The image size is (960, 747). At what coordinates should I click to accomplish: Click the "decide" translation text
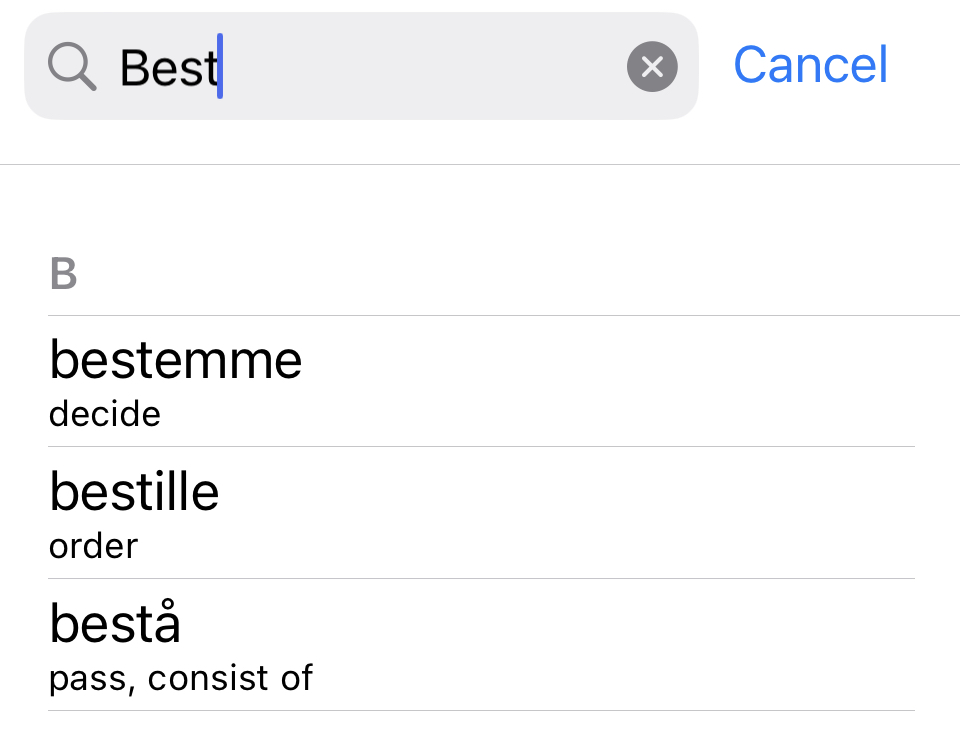click(x=105, y=413)
